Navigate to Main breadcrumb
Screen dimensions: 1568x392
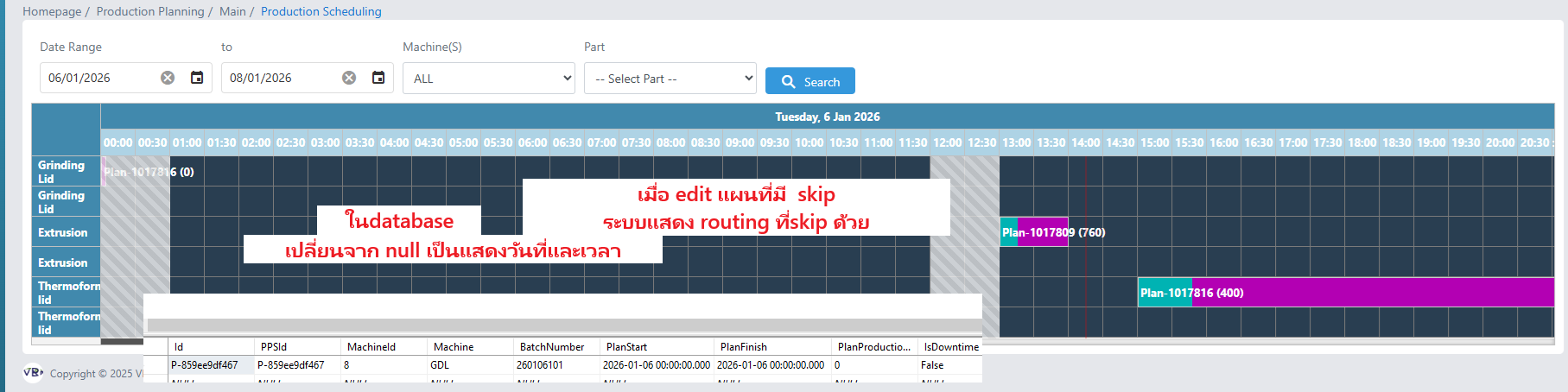tap(232, 11)
